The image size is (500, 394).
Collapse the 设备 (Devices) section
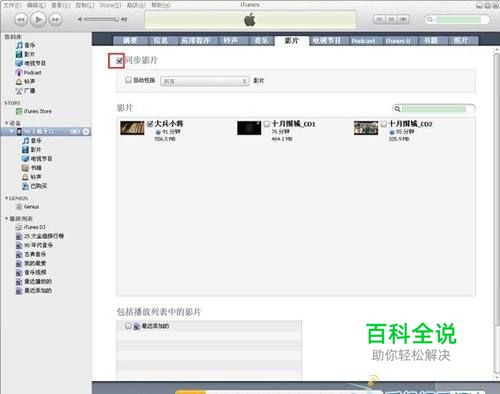[6, 123]
